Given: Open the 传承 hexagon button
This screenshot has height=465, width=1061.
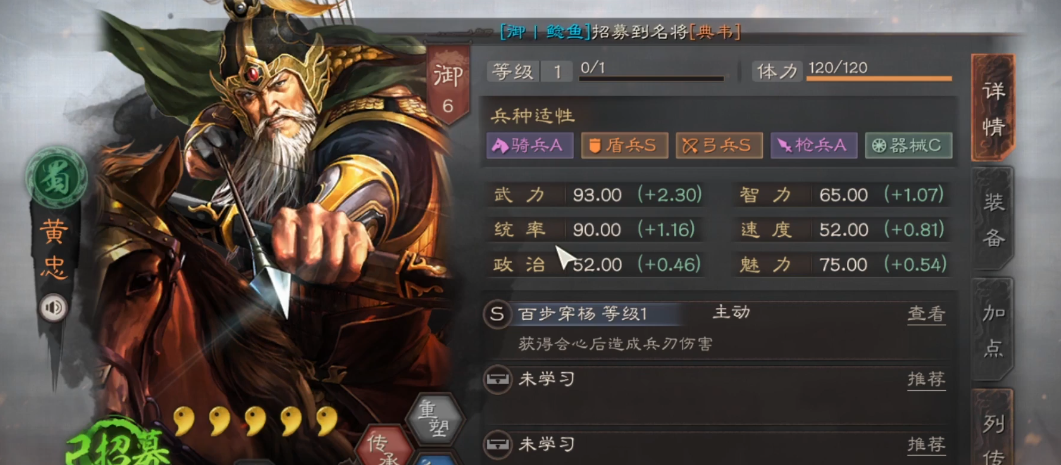Looking at the screenshot, I should [x=384, y=447].
